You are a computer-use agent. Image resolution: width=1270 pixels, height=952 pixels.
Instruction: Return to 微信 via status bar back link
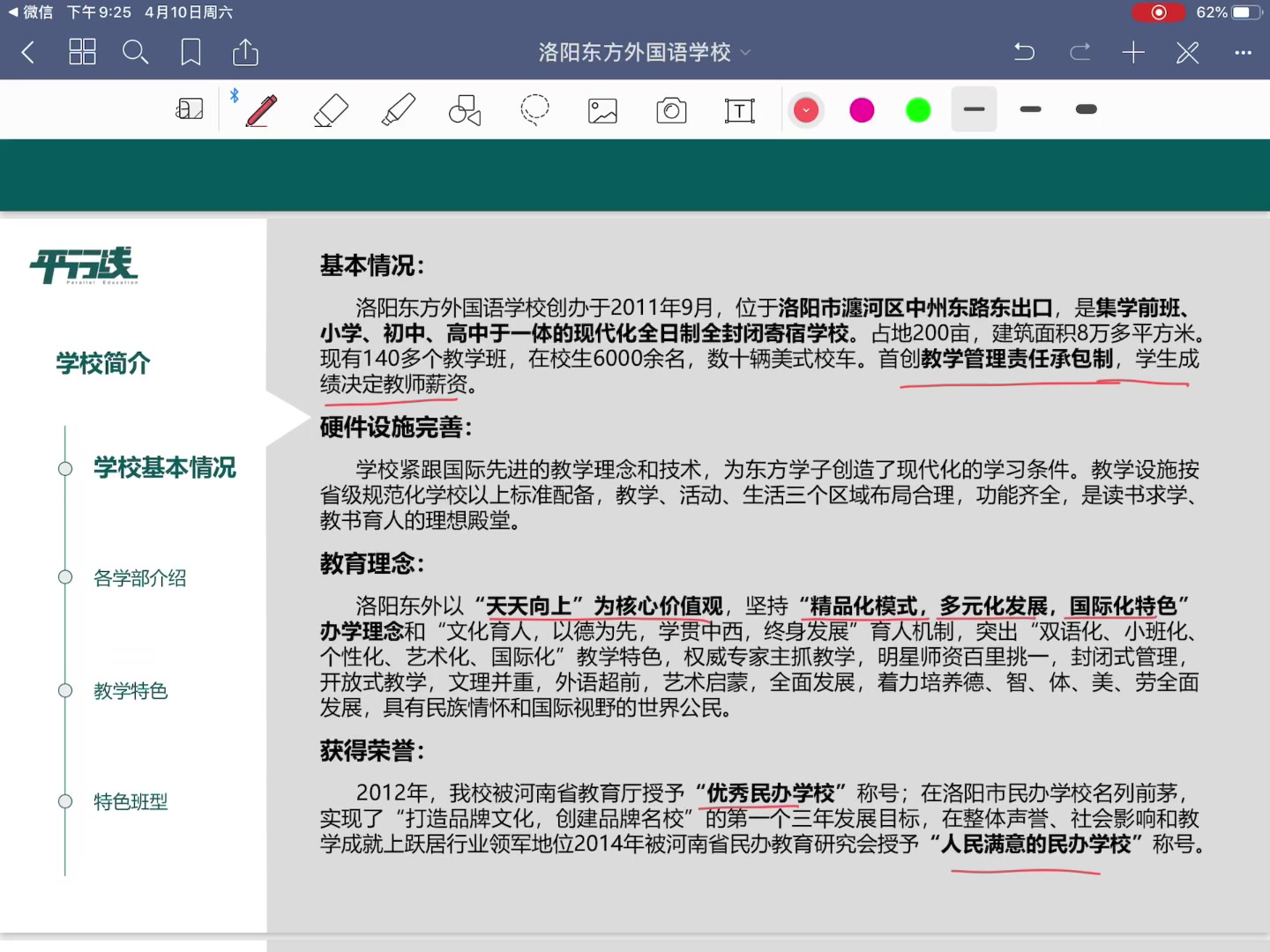point(30,12)
